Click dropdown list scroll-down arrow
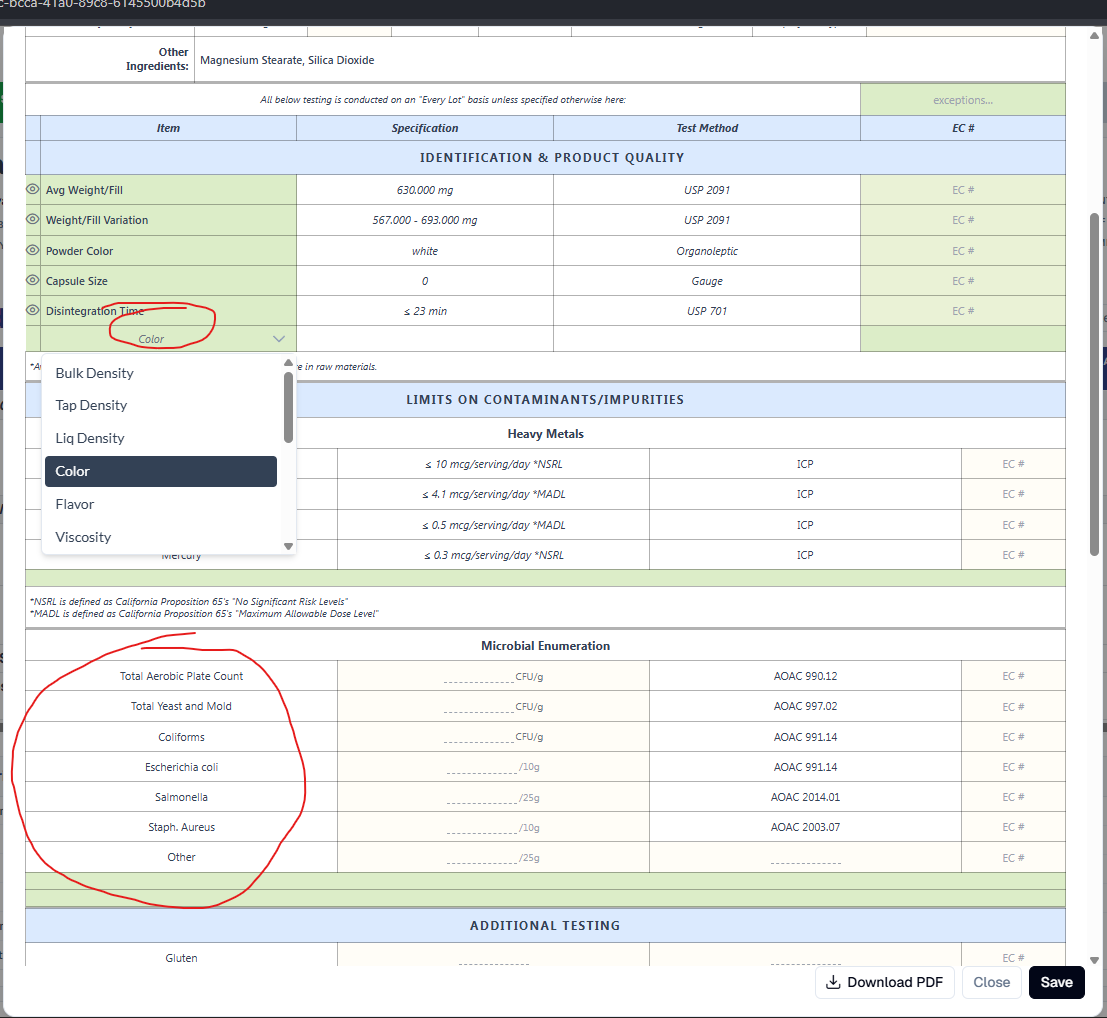 coord(288,546)
